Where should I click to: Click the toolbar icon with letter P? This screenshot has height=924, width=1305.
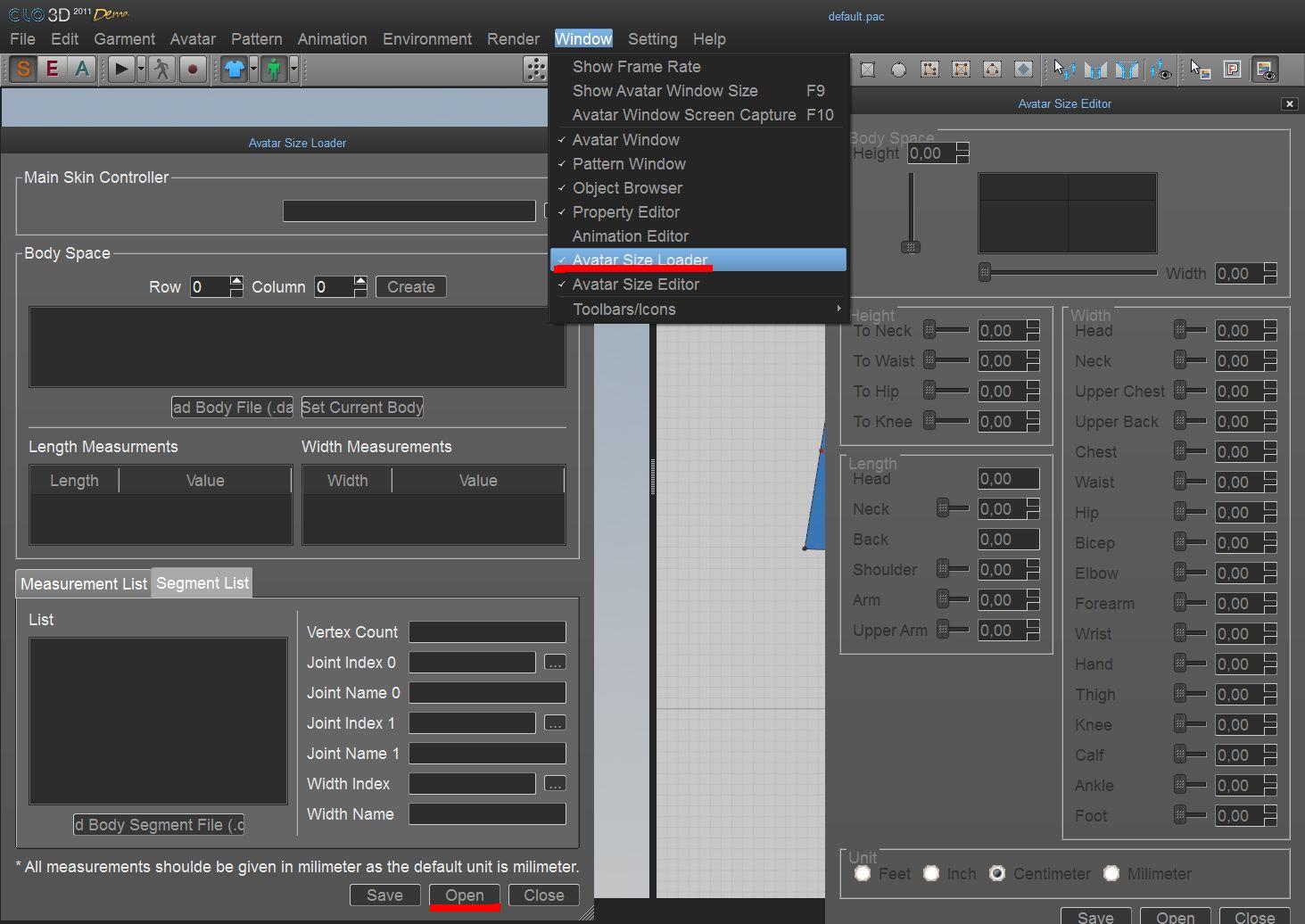(x=1232, y=69)
